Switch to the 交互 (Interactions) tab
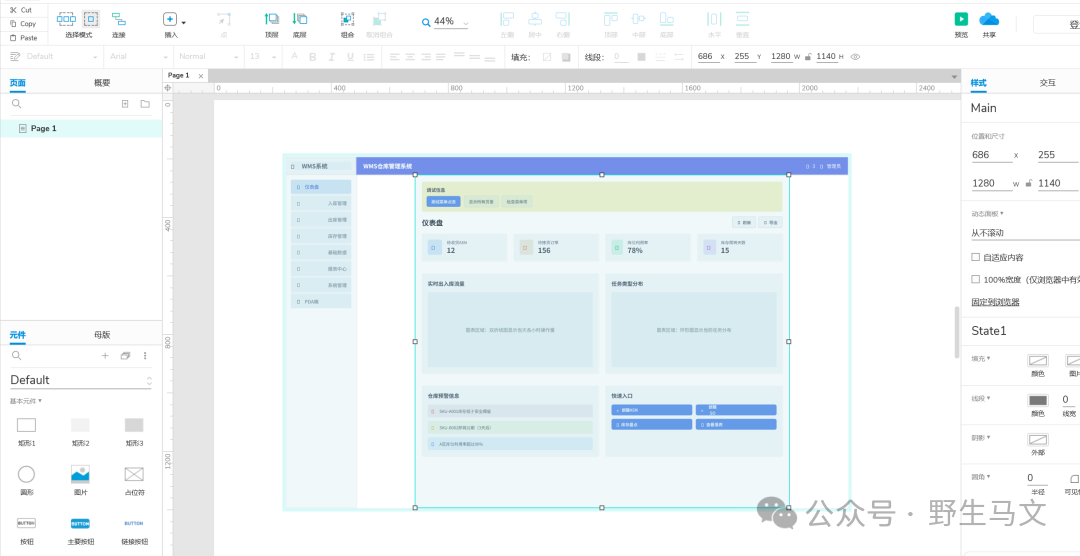Viewport: 1080px width, 556px height. (1047, 83)
